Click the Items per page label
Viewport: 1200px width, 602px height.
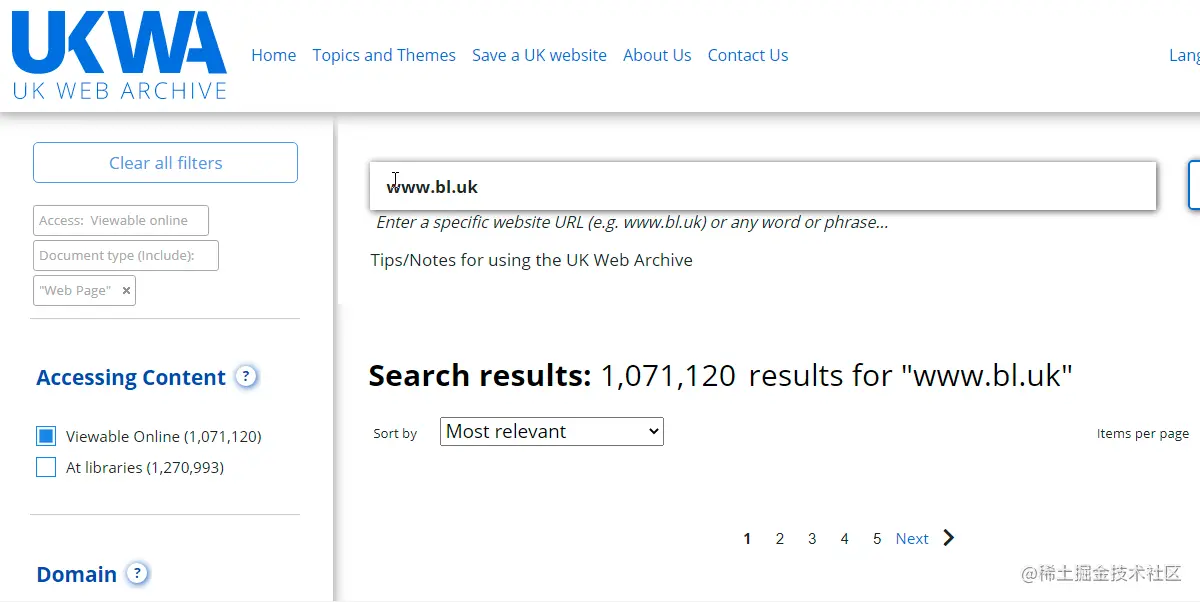[1143, 433]
